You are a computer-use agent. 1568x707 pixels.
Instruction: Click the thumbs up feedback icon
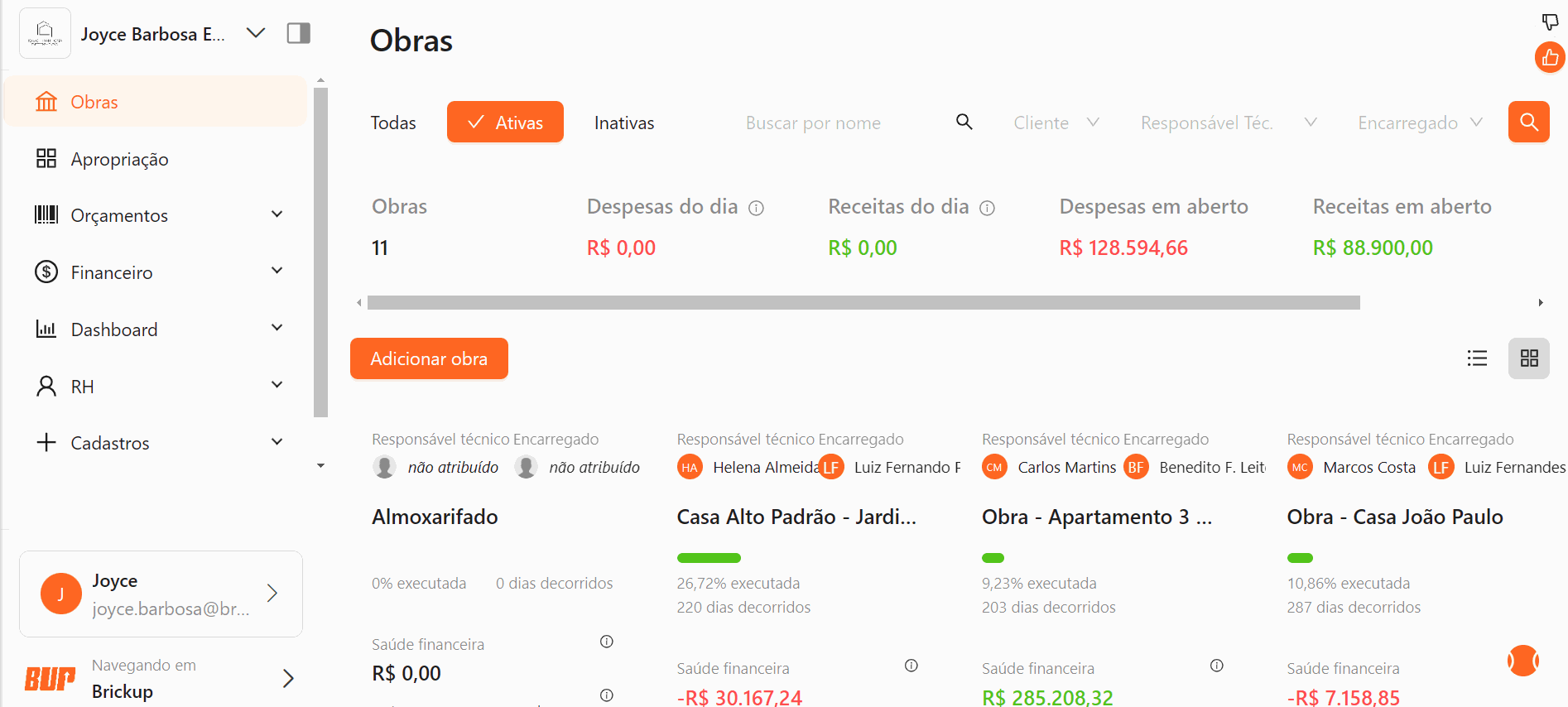1550,58
